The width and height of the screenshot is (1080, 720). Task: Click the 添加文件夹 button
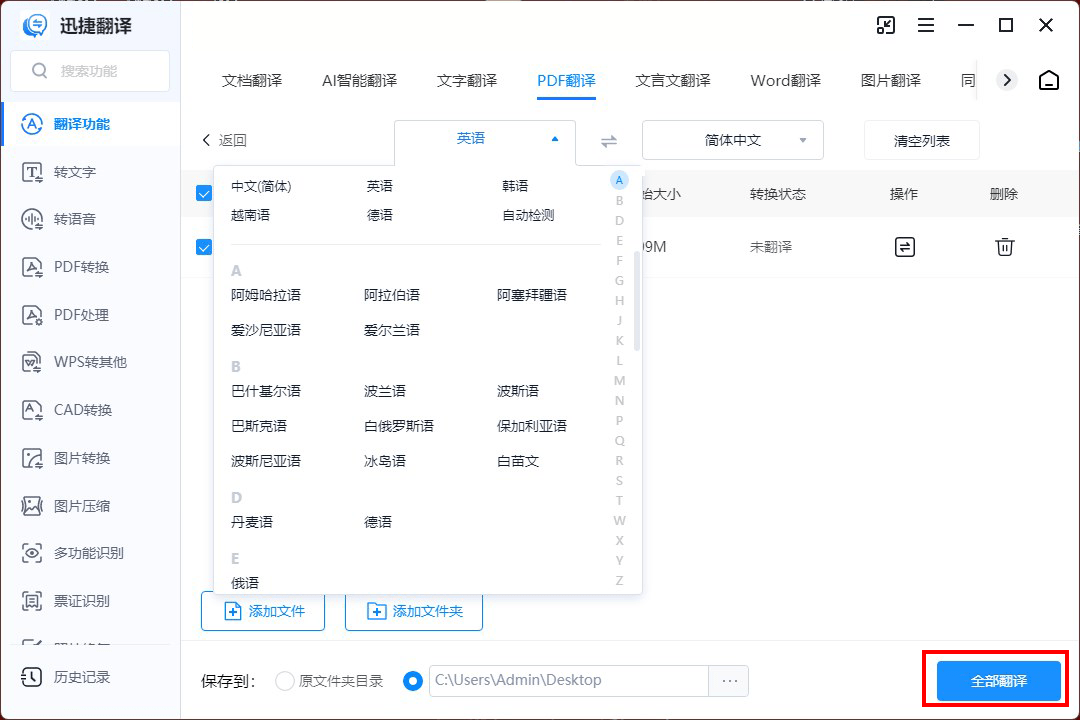pyautogui.click(x=414, y=611)
